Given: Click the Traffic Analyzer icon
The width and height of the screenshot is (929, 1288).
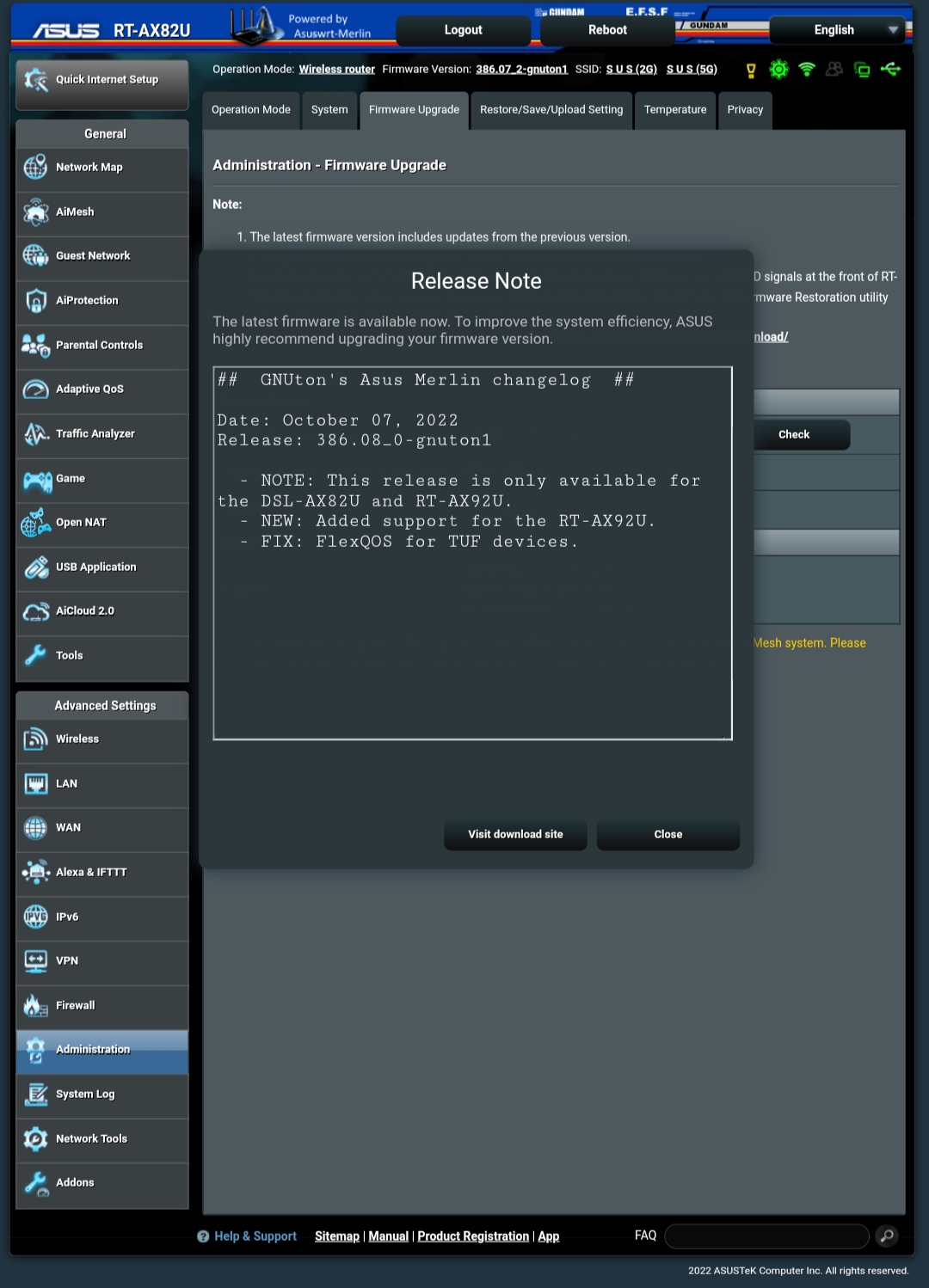Looking at the screenshot, I should tap(35, 434).
